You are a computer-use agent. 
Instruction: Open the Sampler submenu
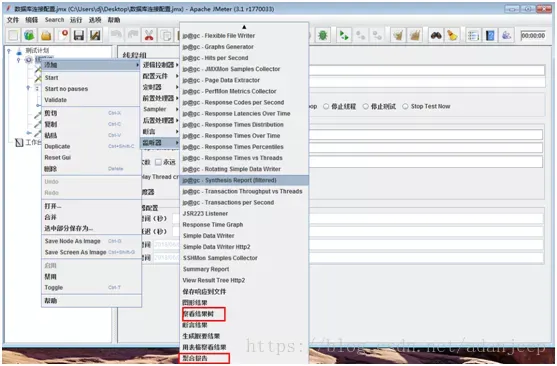click(x=160, y=109)
